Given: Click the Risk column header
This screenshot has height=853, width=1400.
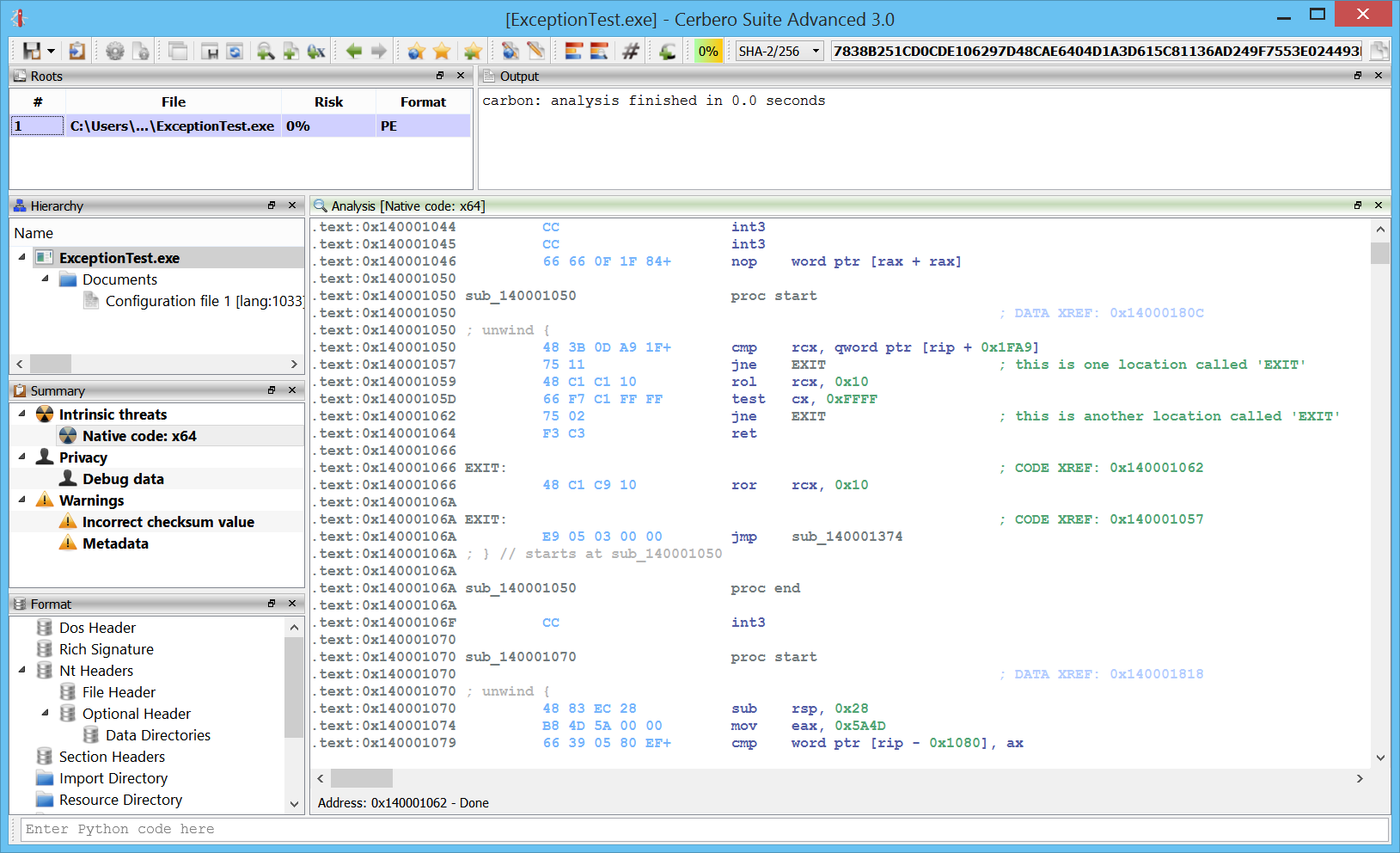Looking at the screenshot, I should pos(328,101).
